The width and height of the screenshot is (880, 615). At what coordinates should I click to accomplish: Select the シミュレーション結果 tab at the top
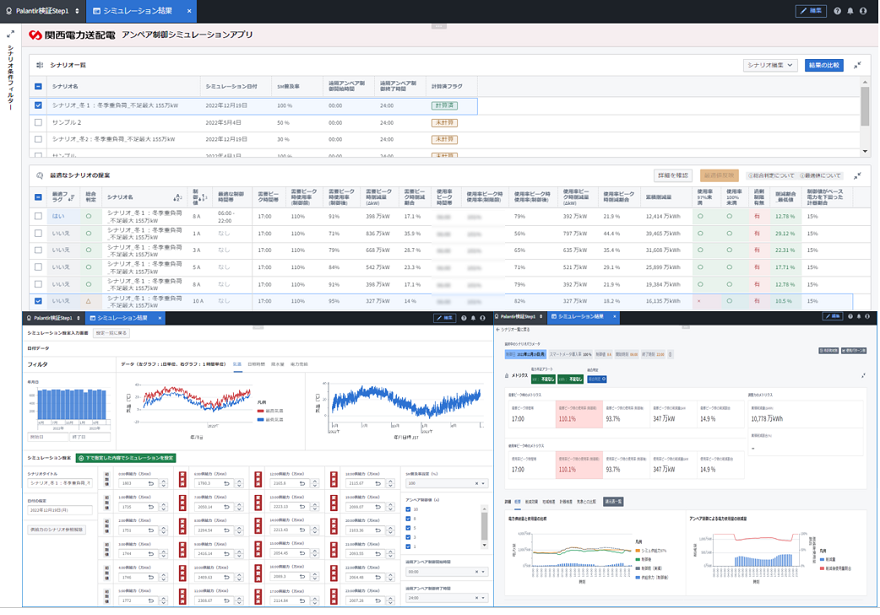140,11
